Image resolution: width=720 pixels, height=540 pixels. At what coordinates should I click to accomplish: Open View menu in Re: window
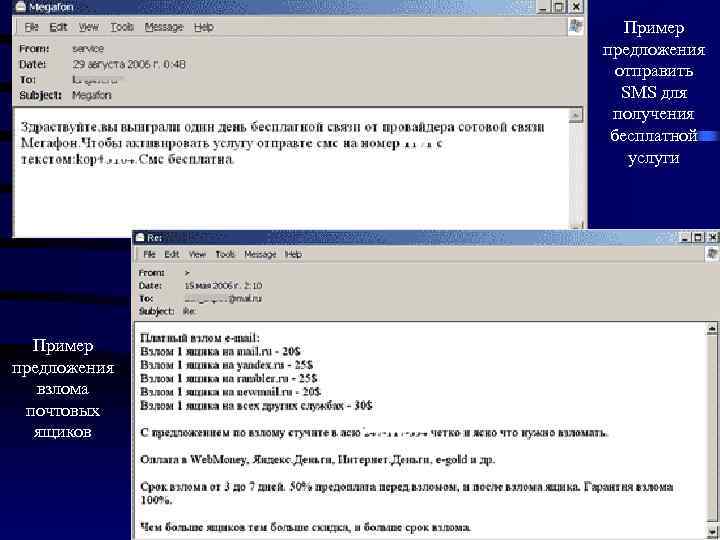(197, 254)
